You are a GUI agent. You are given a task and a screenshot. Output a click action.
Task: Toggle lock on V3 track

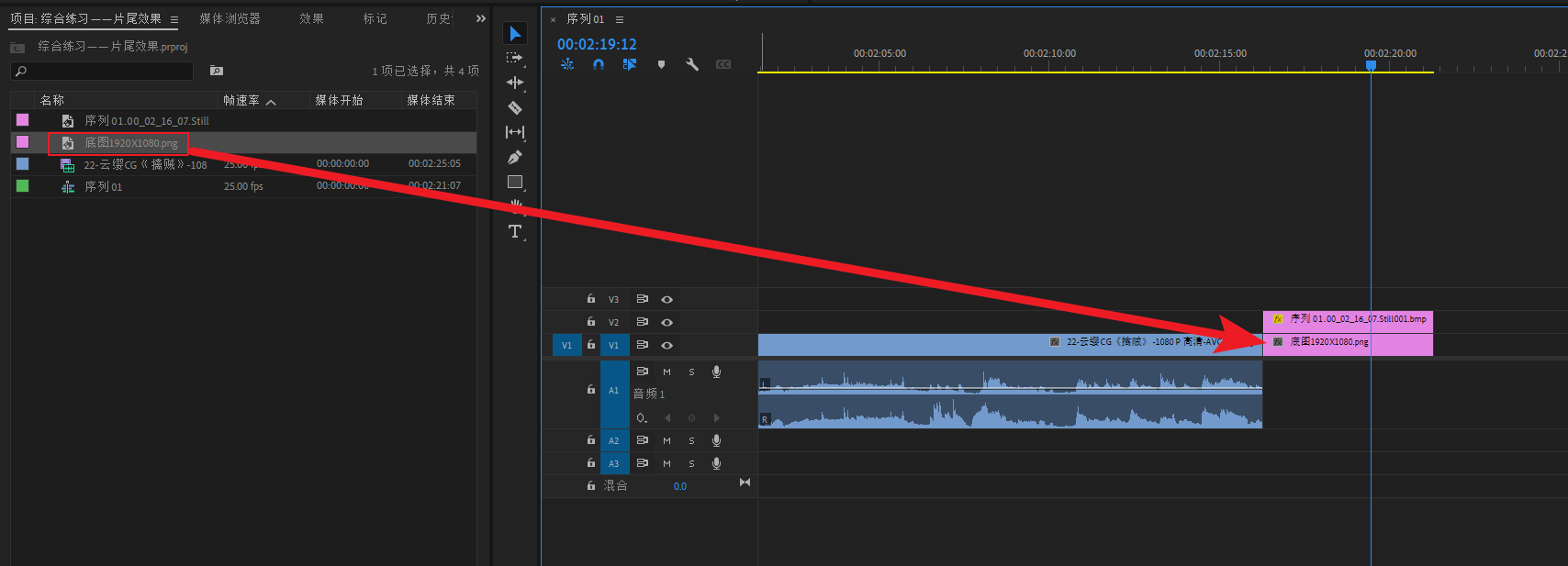[591, 299]
